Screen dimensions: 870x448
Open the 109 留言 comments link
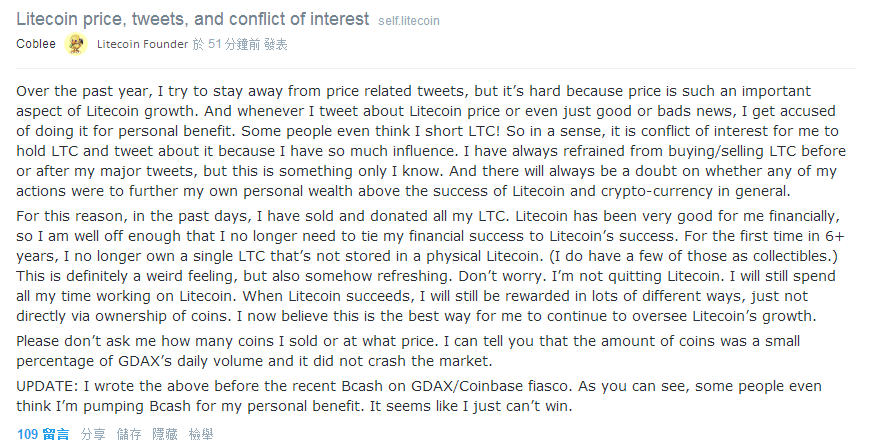click(x=43, y=434)
